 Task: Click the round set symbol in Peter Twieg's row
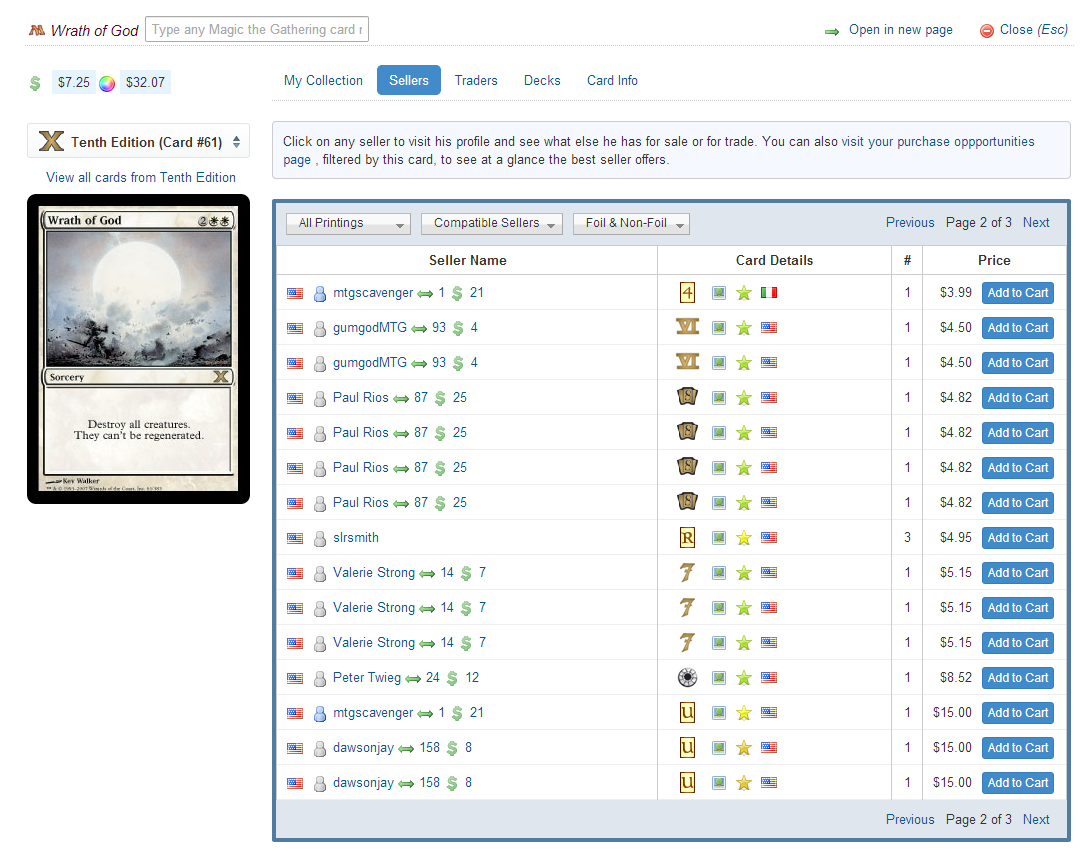tap(687, 678)
